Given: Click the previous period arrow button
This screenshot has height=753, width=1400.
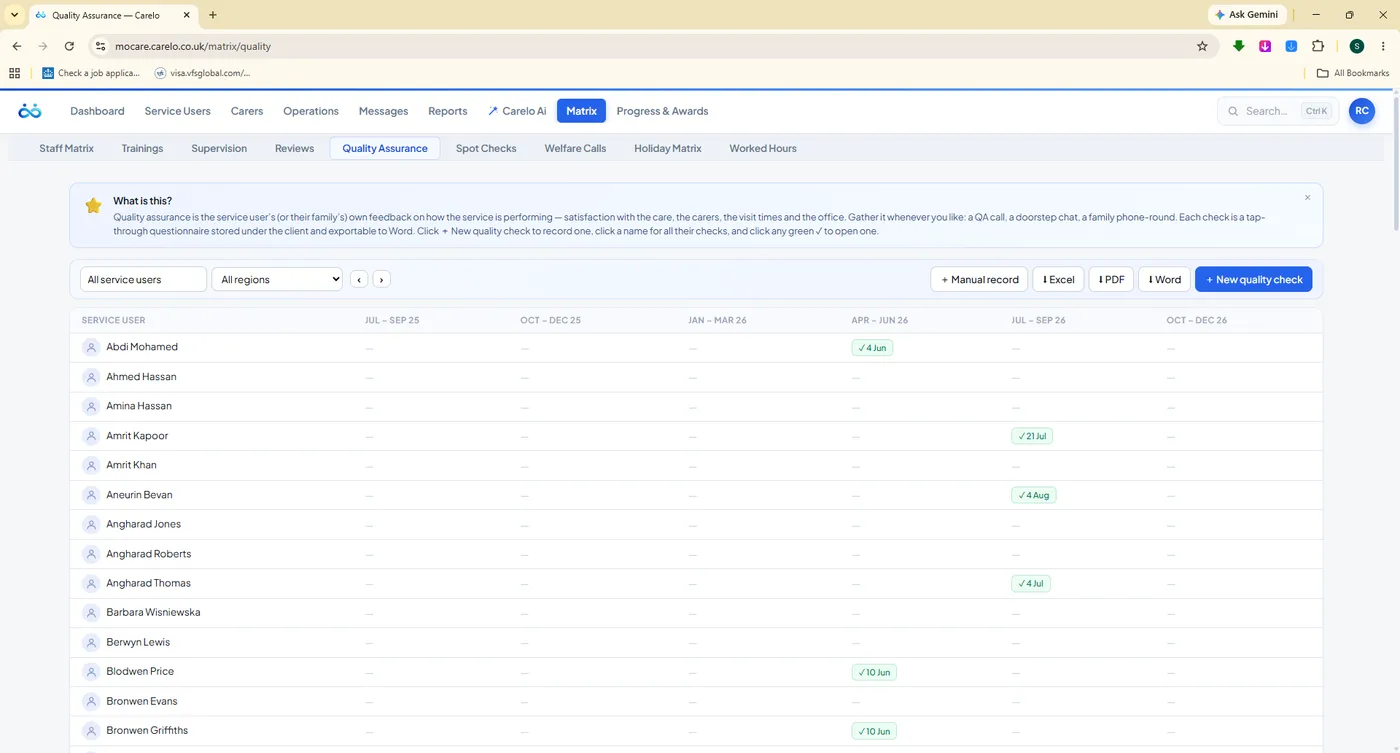Looking at the screenshot, I should pyautogui.click(x=359, y=280).
